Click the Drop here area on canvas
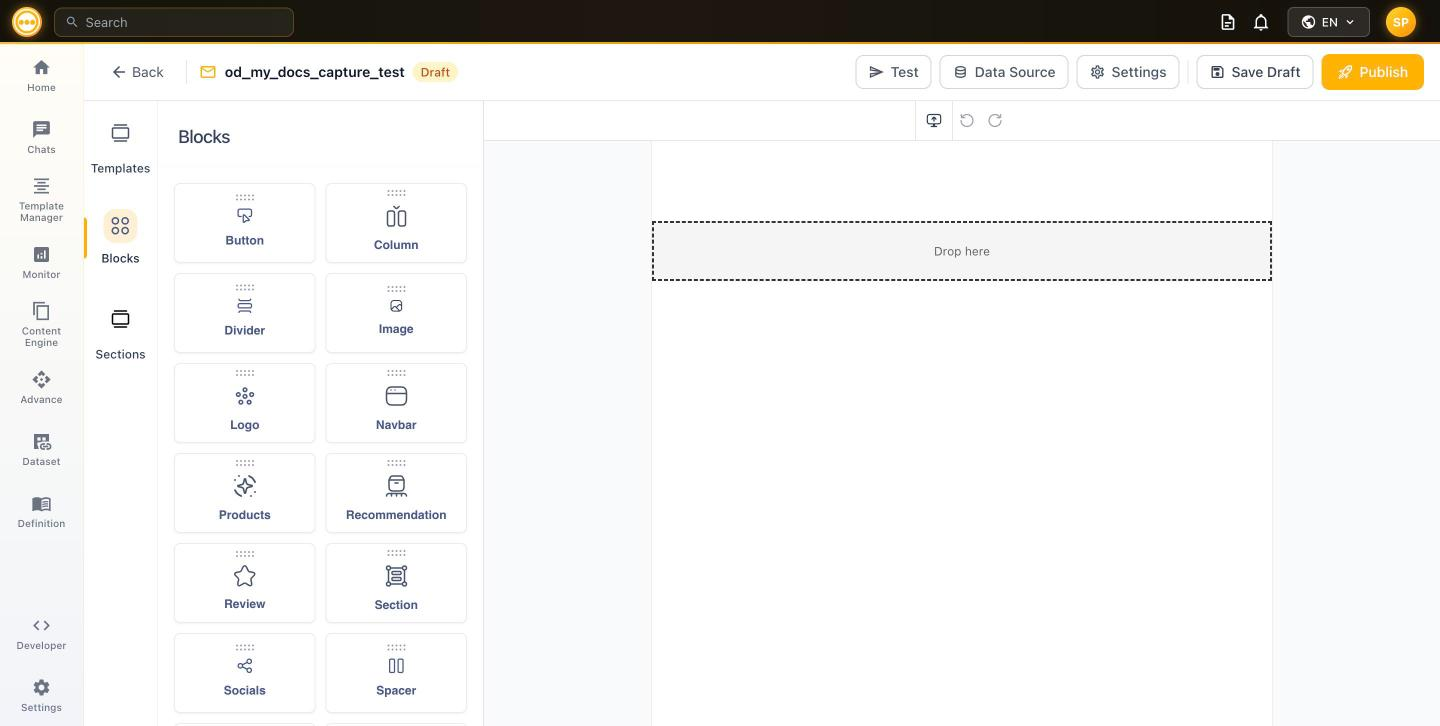 pos(962,251)
